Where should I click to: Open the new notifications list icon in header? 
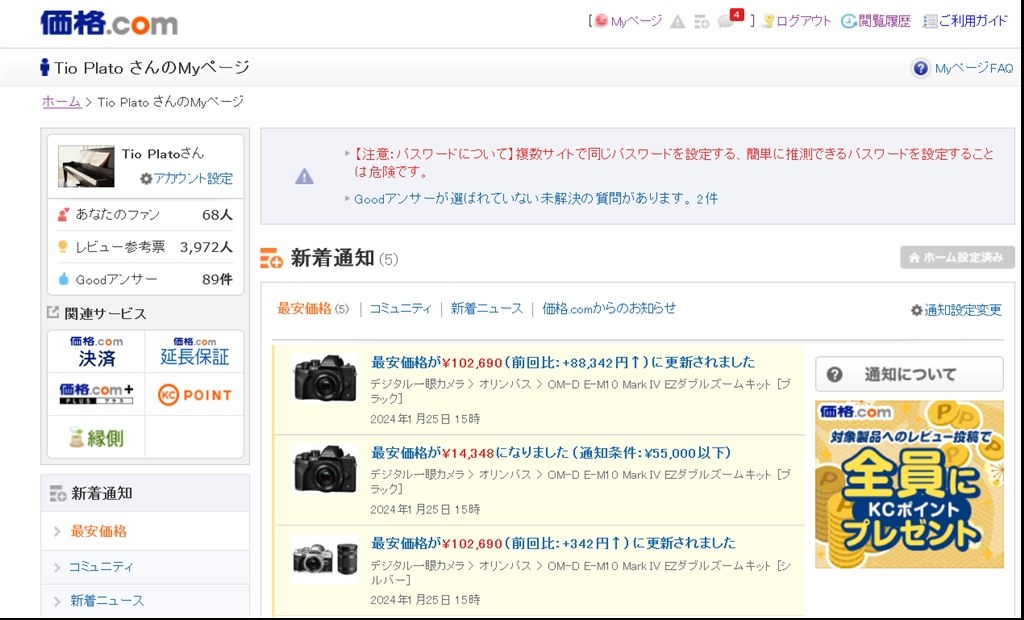(x=702, y=22)
